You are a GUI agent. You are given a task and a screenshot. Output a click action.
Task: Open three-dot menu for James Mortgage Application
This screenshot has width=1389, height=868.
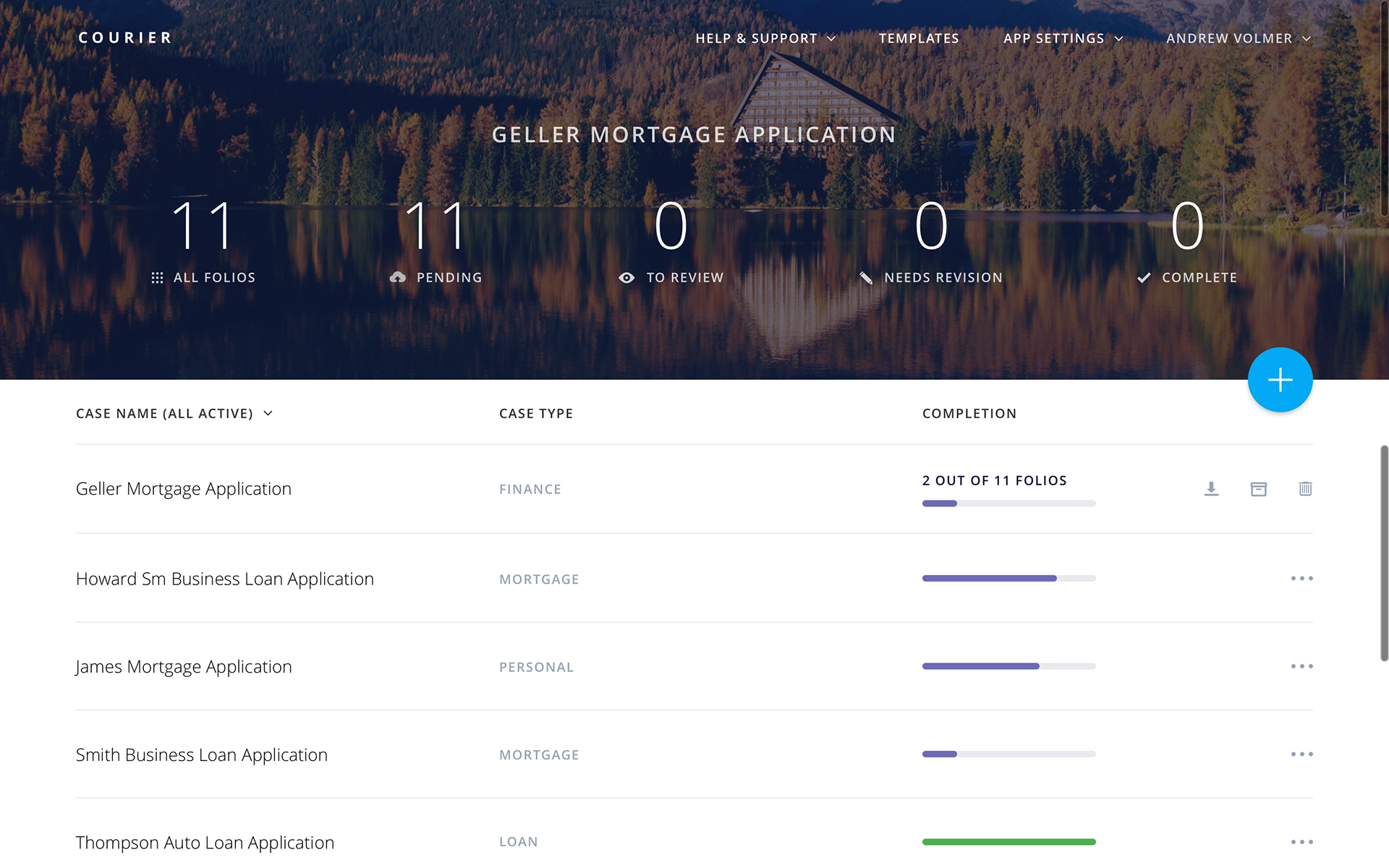[x=1301, y=666]
